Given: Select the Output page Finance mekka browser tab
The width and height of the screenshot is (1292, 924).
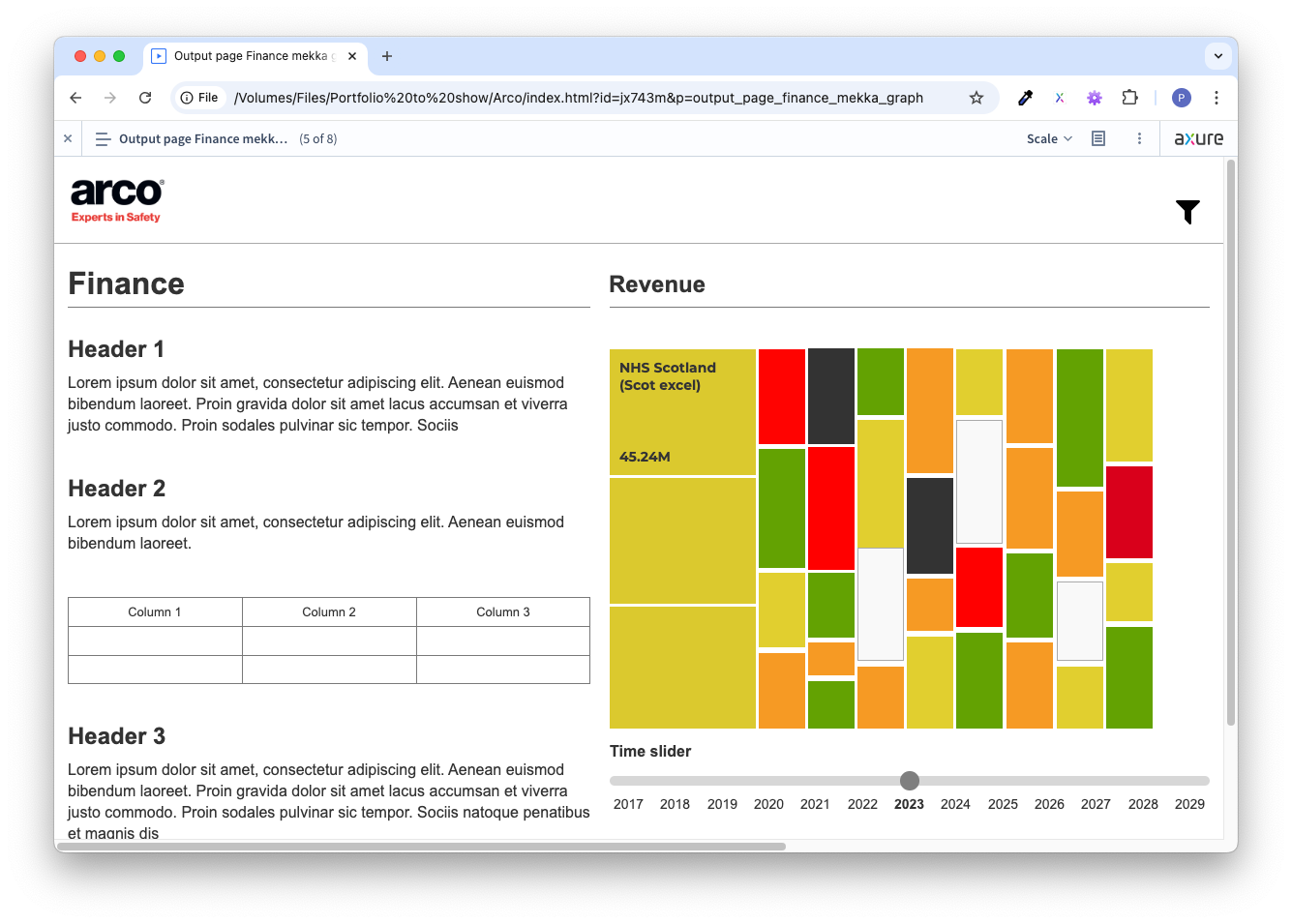Looking at the screenshot, I should pyautogui.click(x=255, y=56).
